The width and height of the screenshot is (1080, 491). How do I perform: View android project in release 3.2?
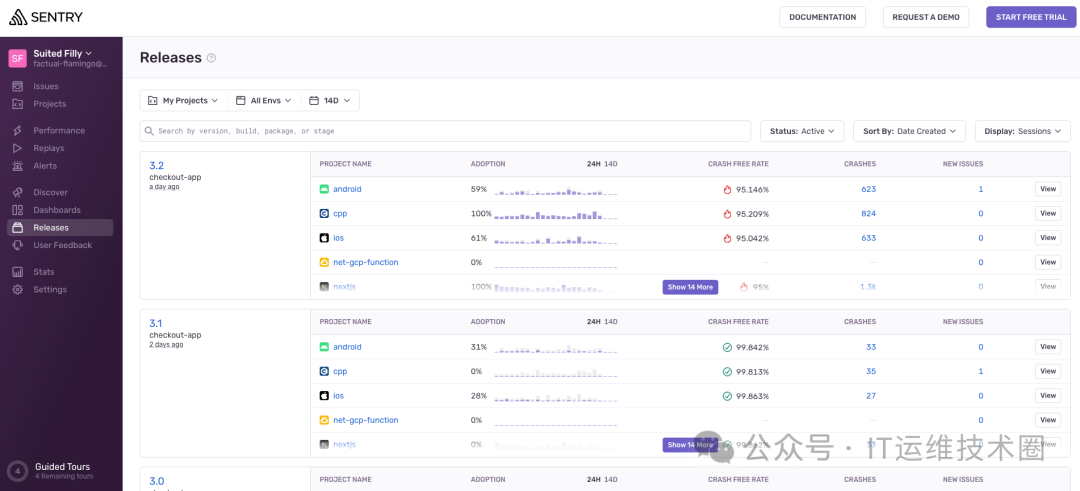1048,189
